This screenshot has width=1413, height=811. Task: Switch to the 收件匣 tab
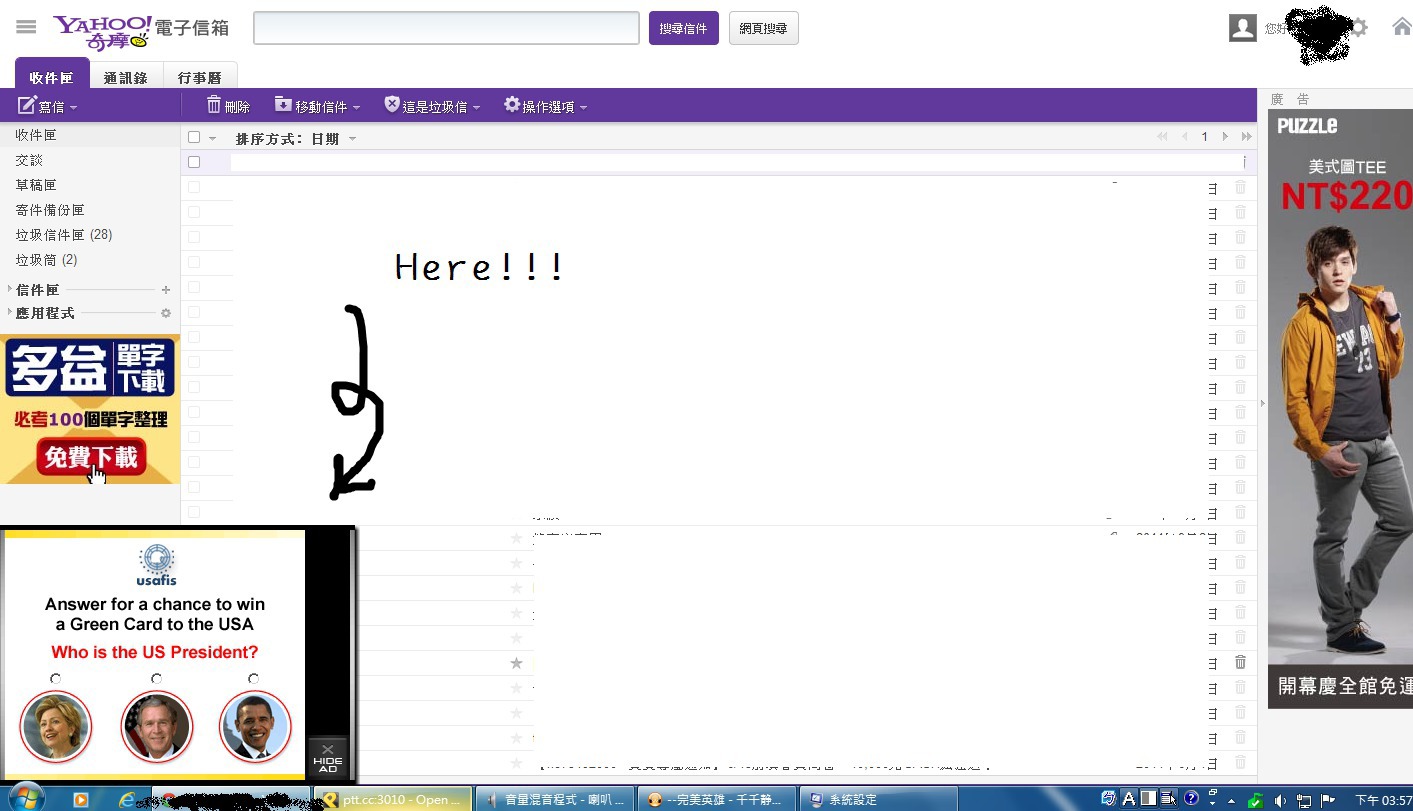coord(52,76)
